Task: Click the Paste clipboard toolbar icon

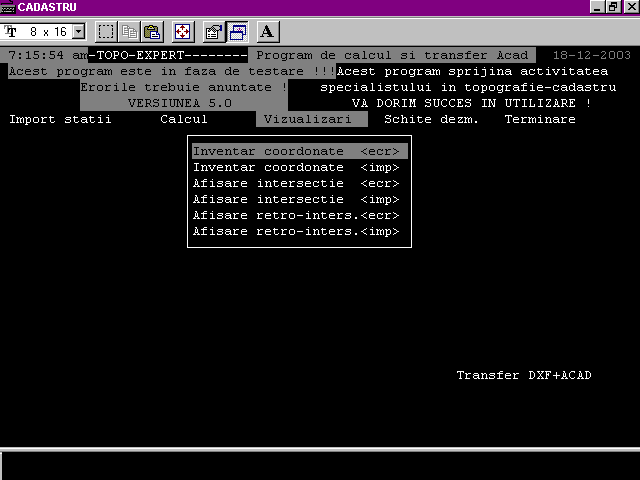Action: tap(151, 32)
